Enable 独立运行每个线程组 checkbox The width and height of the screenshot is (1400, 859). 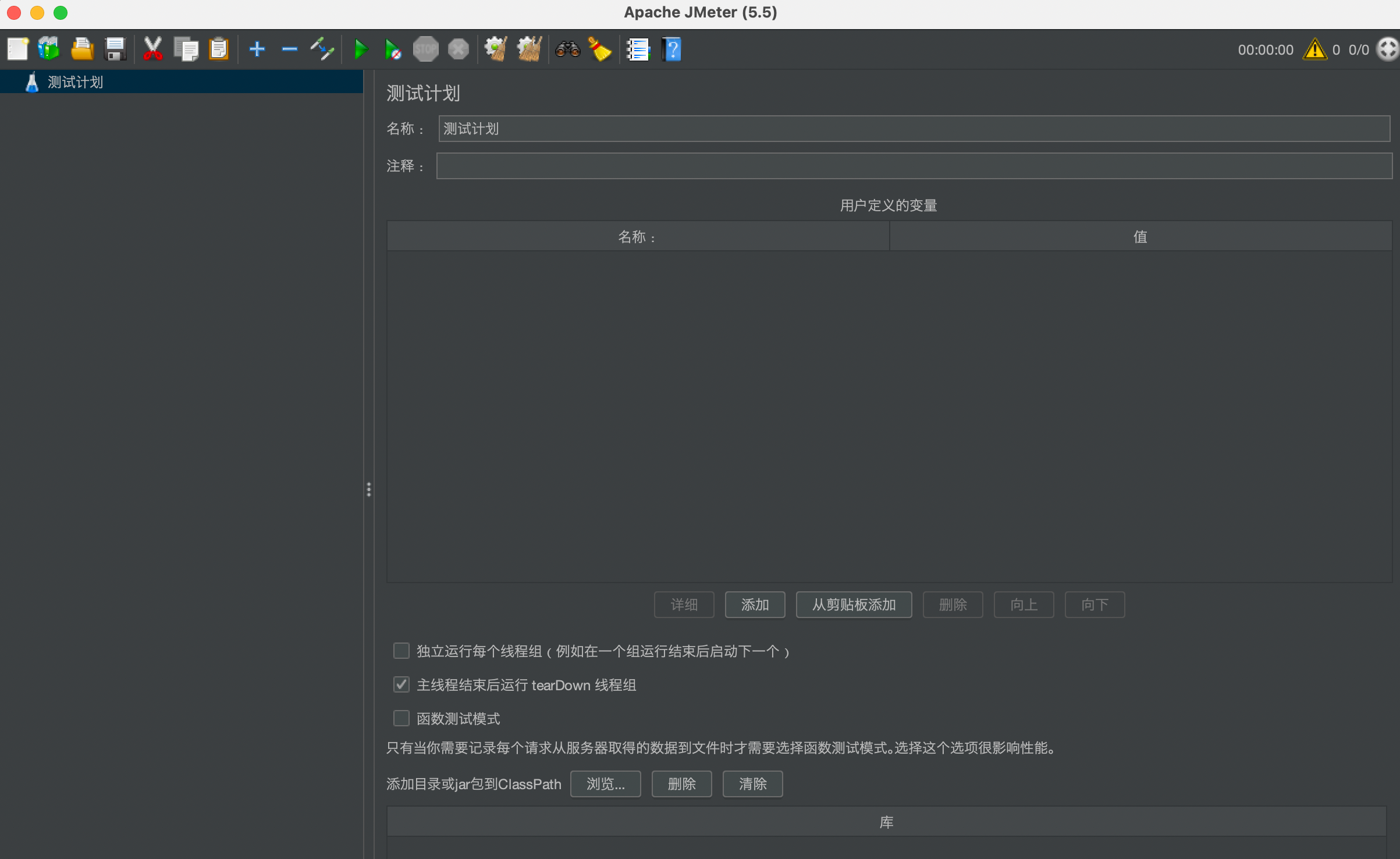point(401,651)
